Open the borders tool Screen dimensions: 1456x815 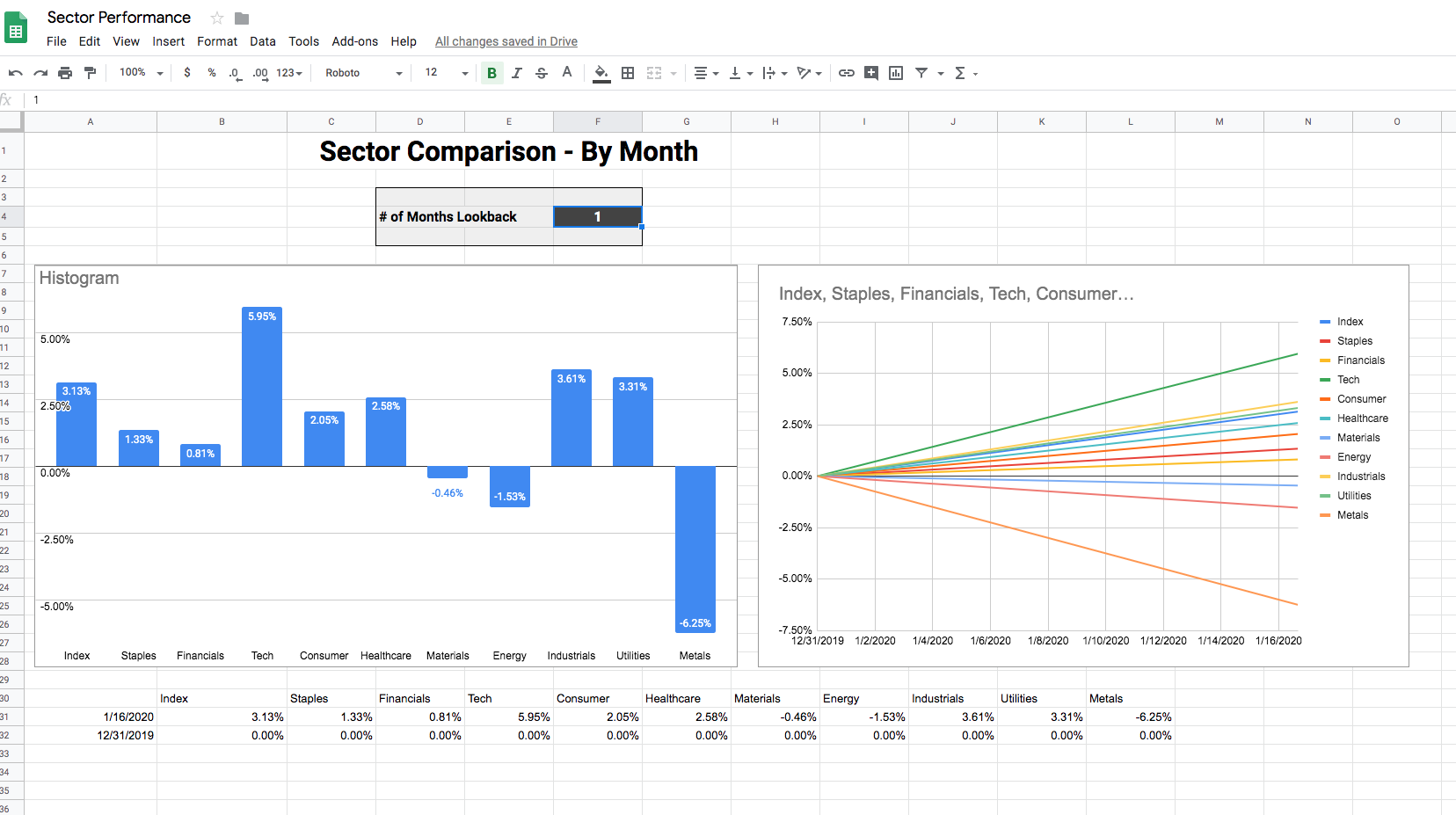[x=628, y=73]
